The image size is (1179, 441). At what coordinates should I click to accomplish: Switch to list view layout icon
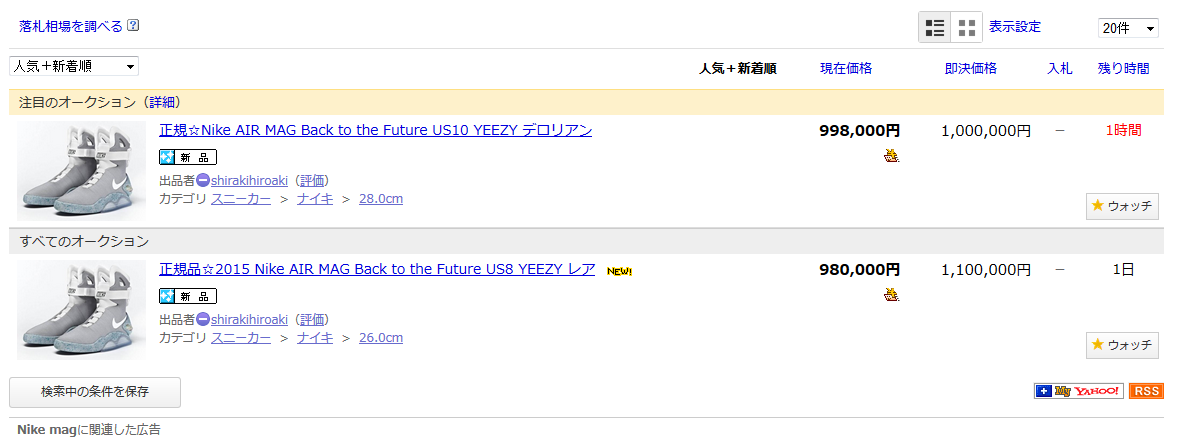click(x=935, y=28)
